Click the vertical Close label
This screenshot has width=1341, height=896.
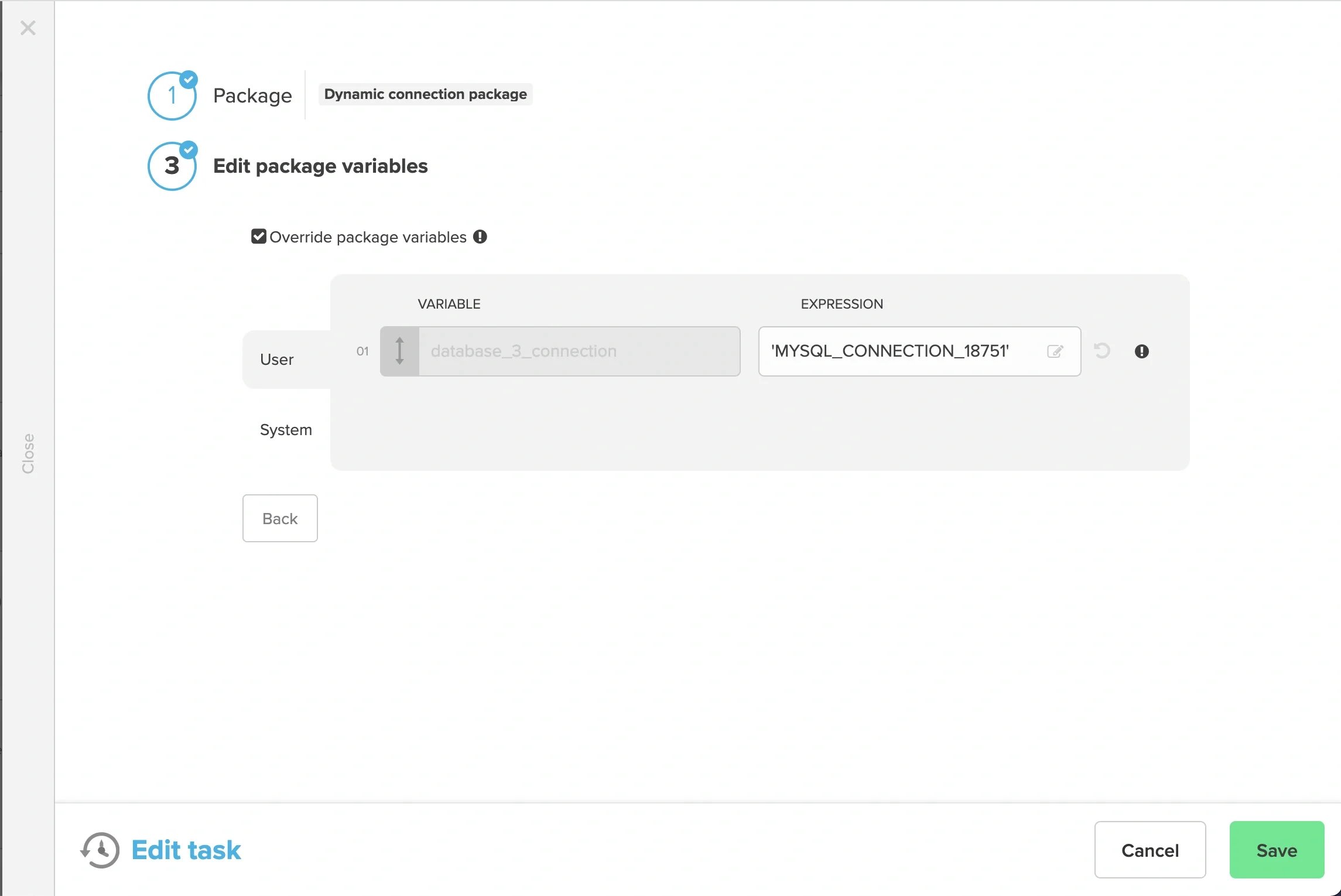click(x=28, y=453)
